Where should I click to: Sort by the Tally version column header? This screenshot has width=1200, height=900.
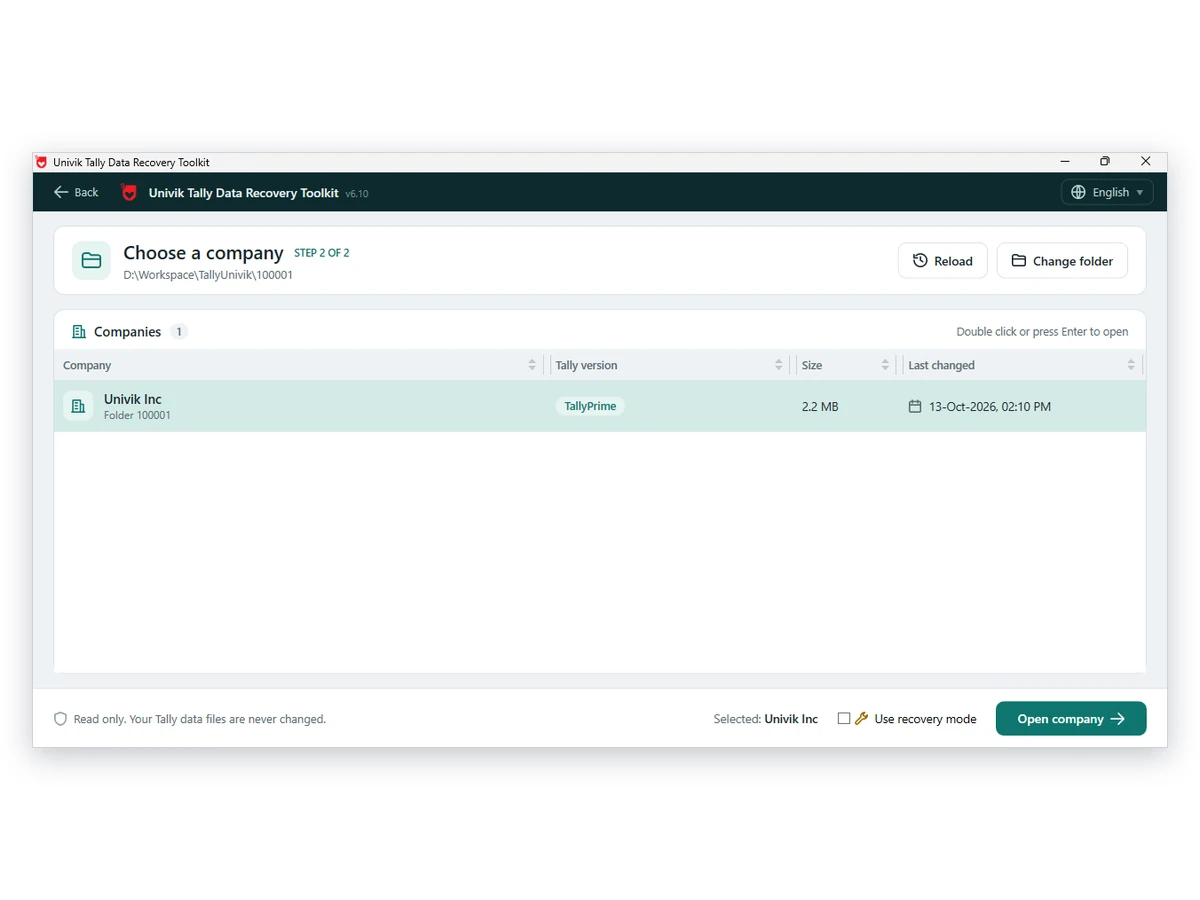coord(670,365)
